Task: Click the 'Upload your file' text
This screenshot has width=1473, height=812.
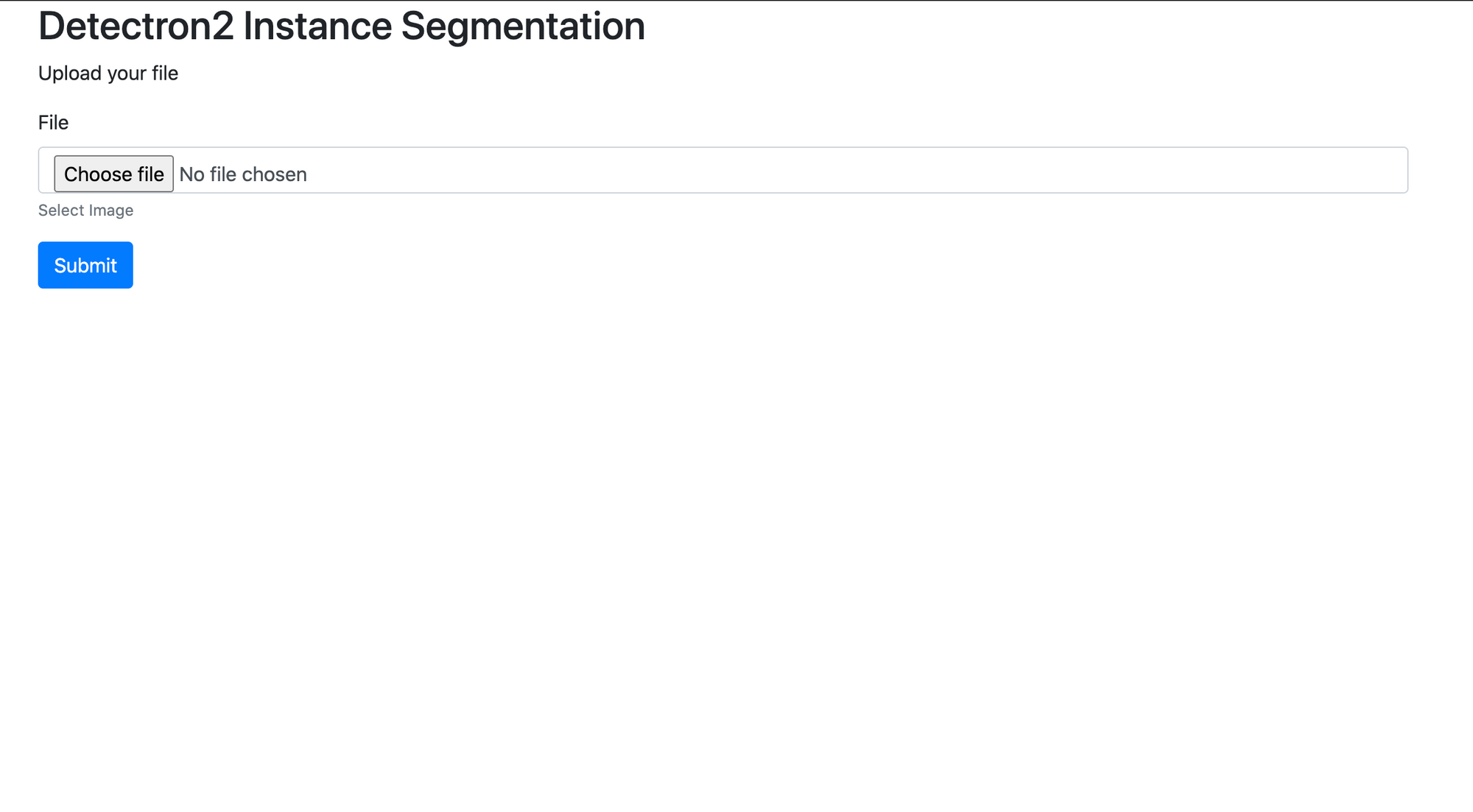Action: [108, 74]
